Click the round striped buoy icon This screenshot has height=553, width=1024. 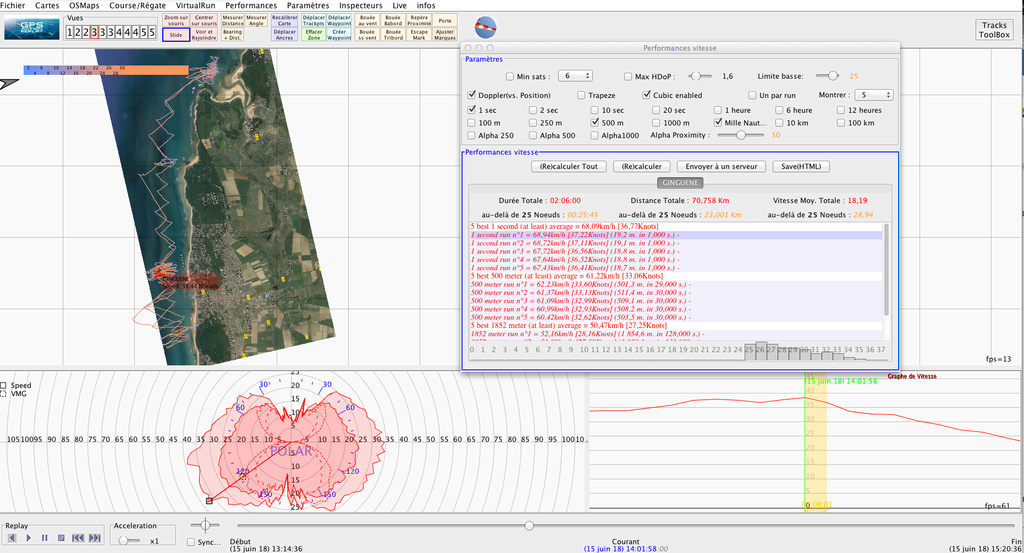(x=485, y=27)
